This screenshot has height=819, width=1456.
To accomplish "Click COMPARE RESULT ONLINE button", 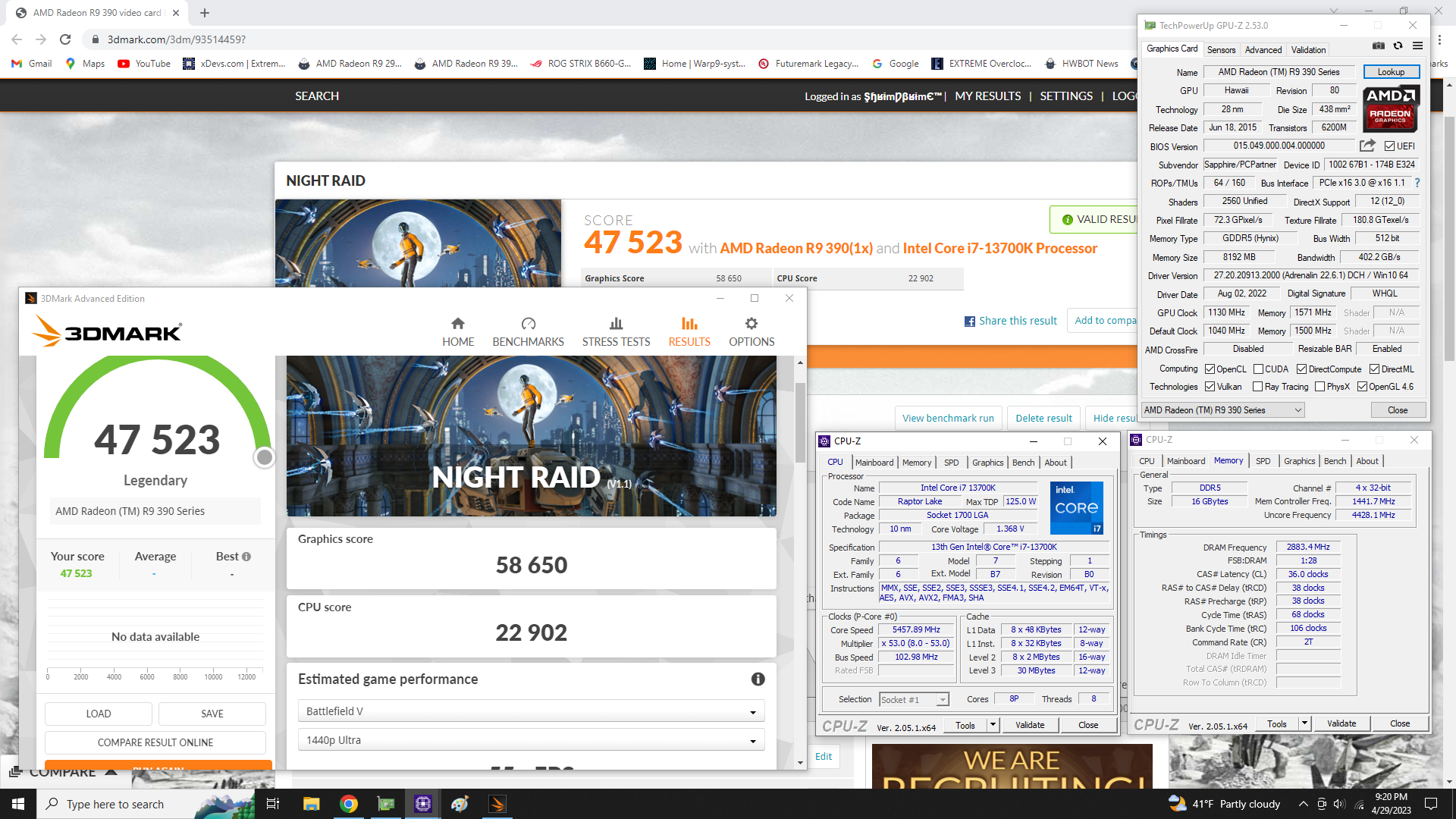I will click(155, 742).
